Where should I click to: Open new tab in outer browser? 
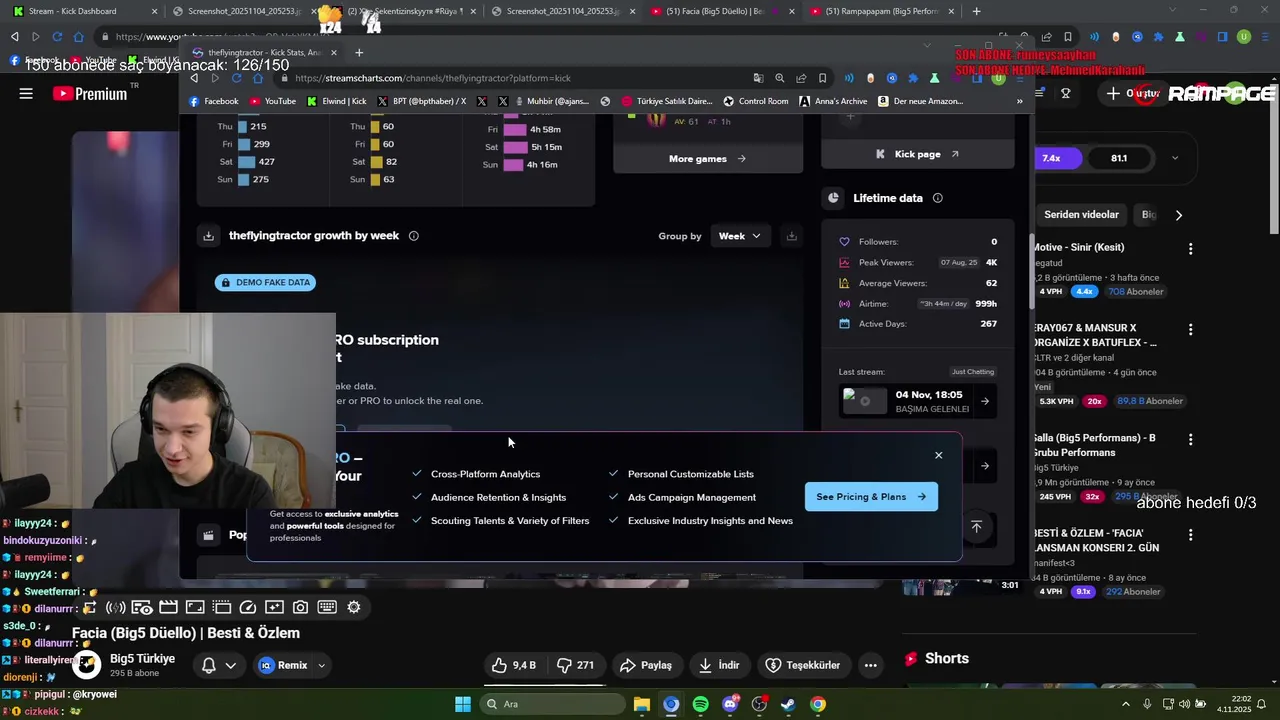tap(976, 11)
